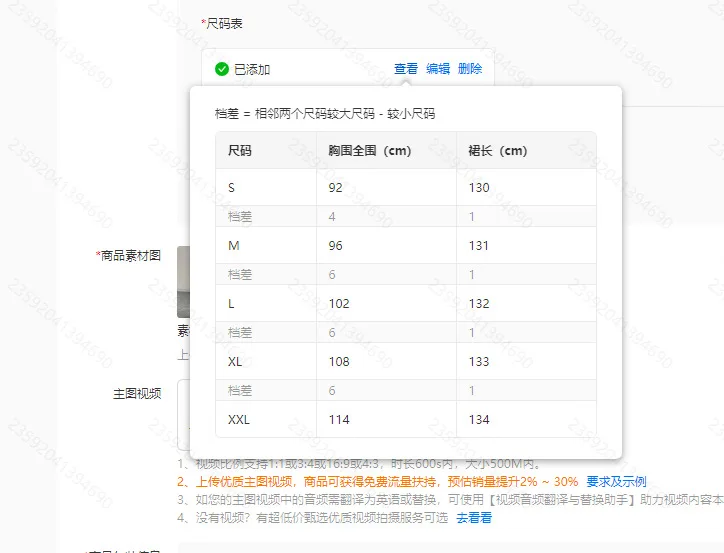Click bust value 102 in L row

[339, 304]
